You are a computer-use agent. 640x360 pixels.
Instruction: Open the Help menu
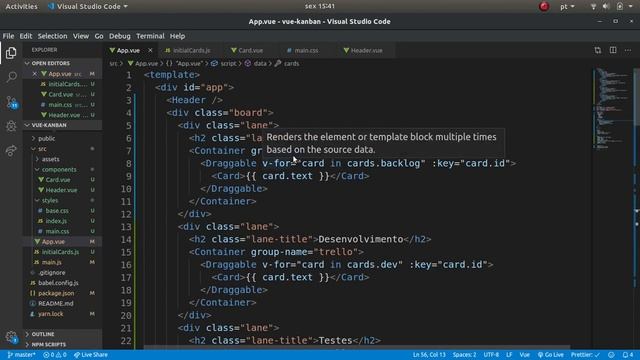coord(177,36)
